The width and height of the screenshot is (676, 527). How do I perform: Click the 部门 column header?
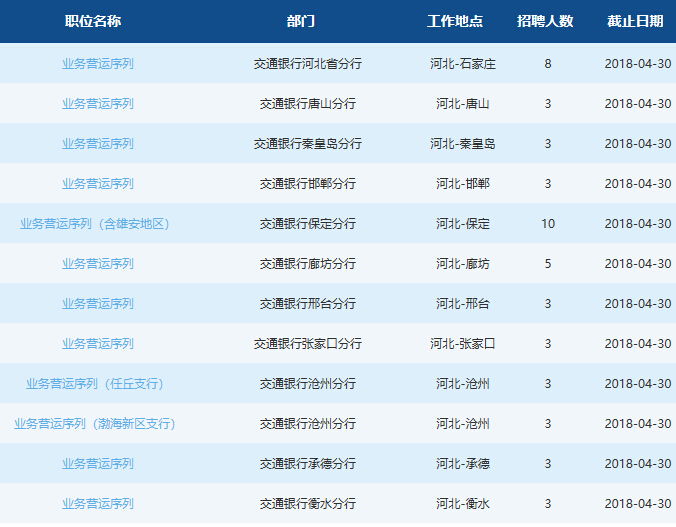[x=301, y=21]
